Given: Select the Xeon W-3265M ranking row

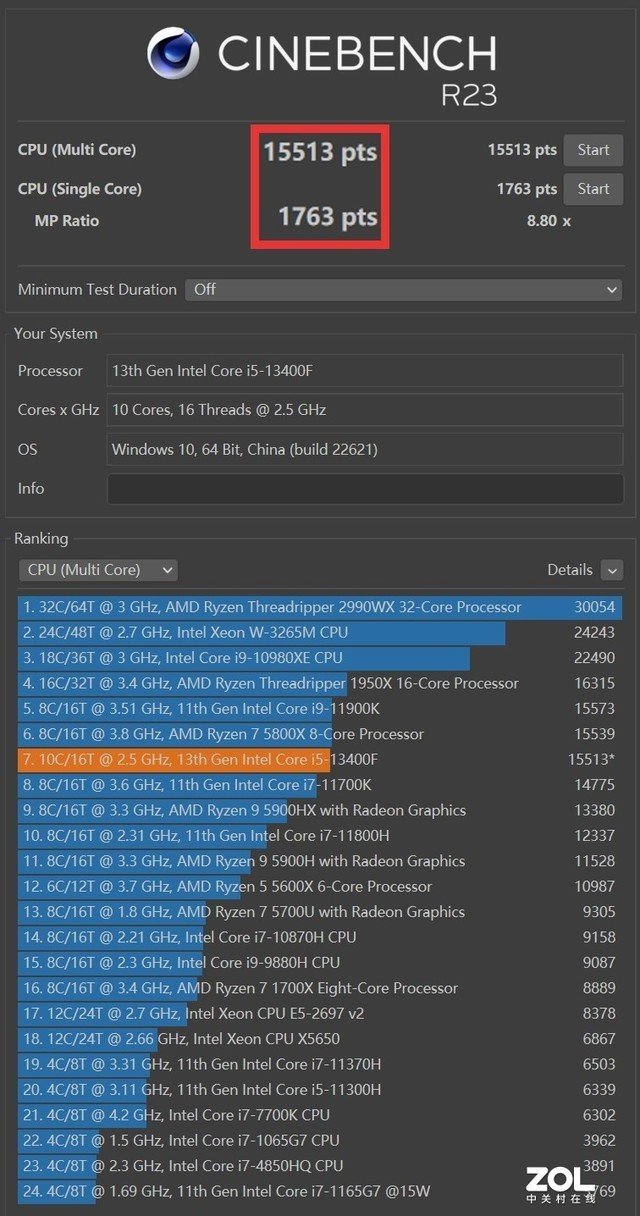Looking at the screenshot, I should (x=320, y=632).
